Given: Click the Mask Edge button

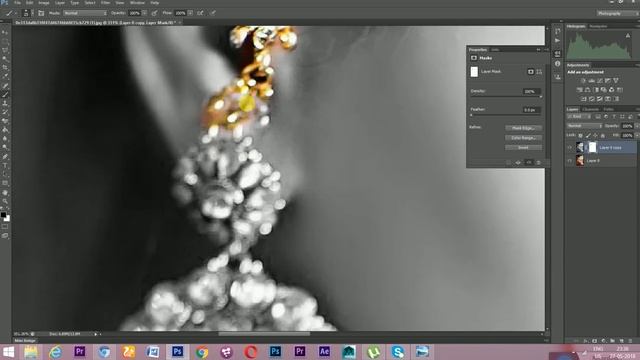Looking at the screenshot, I should [523, 128].
